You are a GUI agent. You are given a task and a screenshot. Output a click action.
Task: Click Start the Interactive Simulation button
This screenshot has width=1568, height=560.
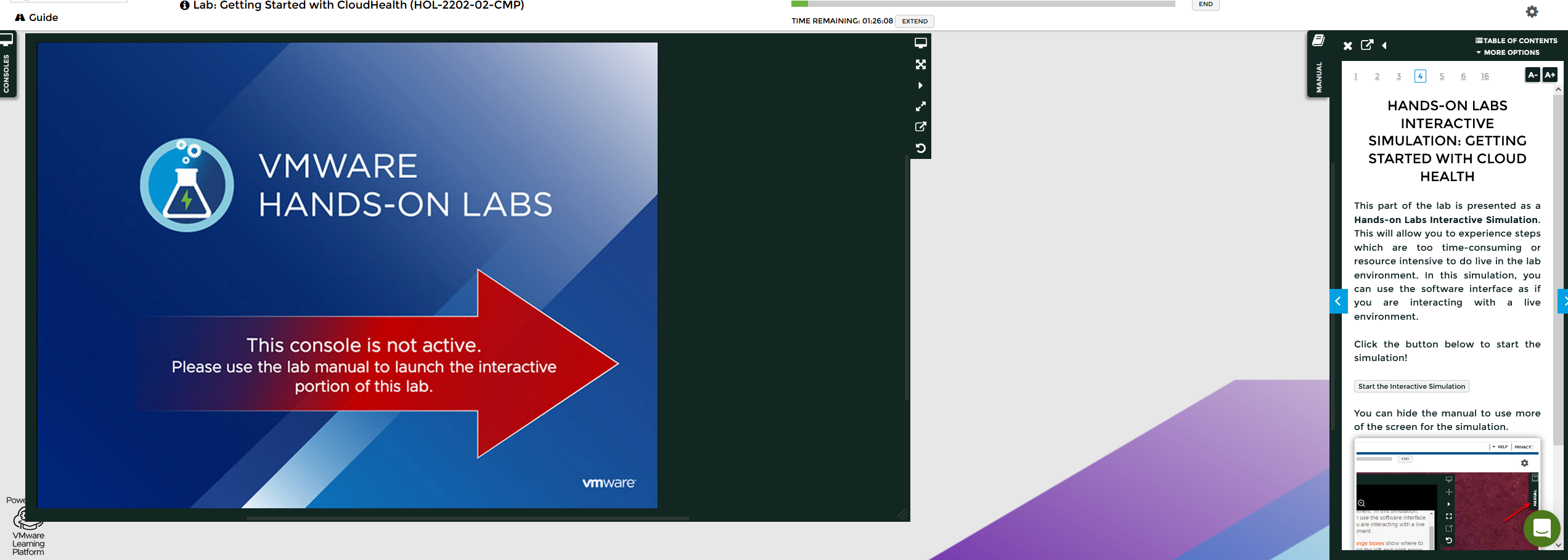[x=1411, y=386]
